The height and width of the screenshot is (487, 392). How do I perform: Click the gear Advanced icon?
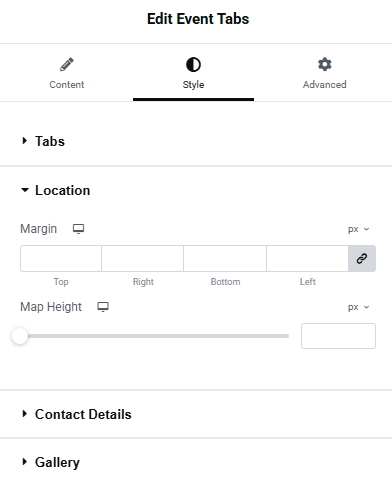325,64
